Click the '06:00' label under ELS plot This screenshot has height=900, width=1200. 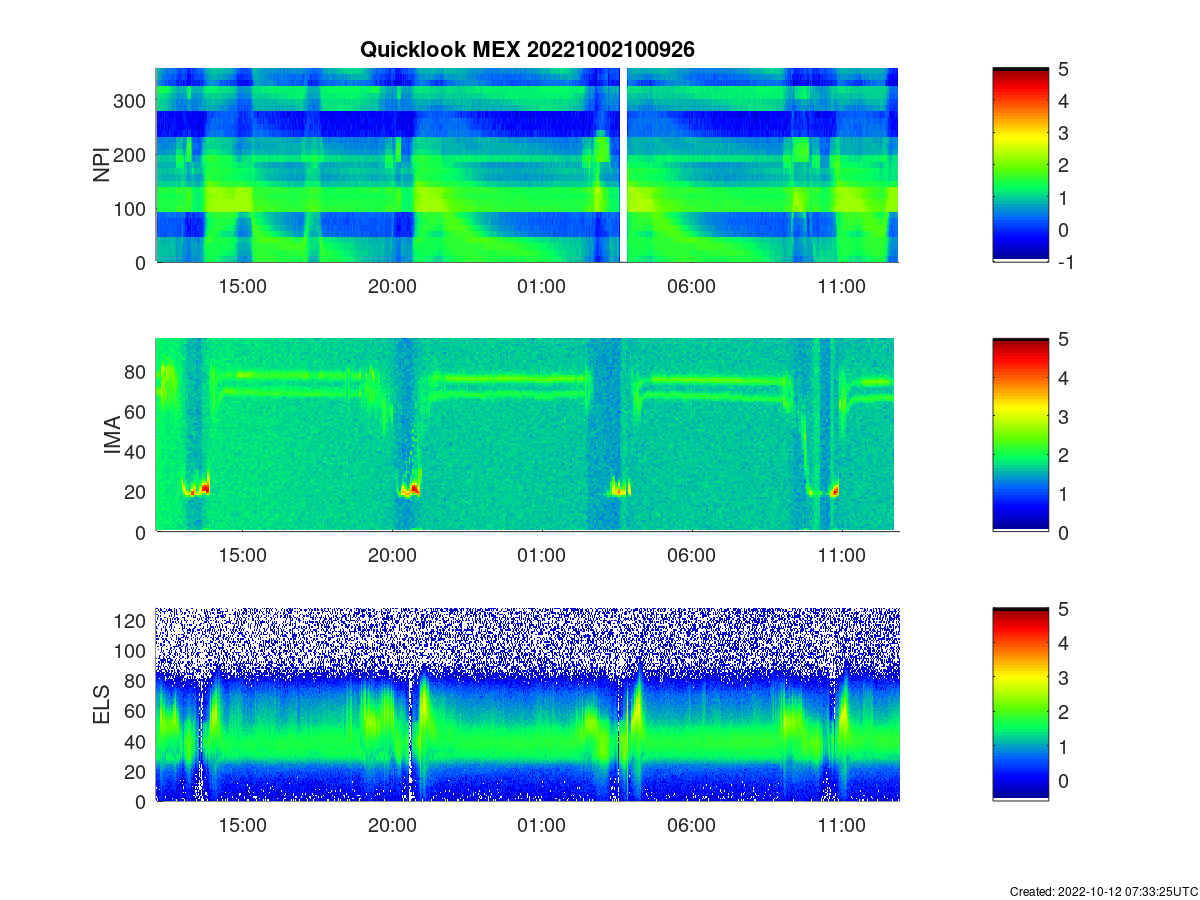[x=692, y=826]
